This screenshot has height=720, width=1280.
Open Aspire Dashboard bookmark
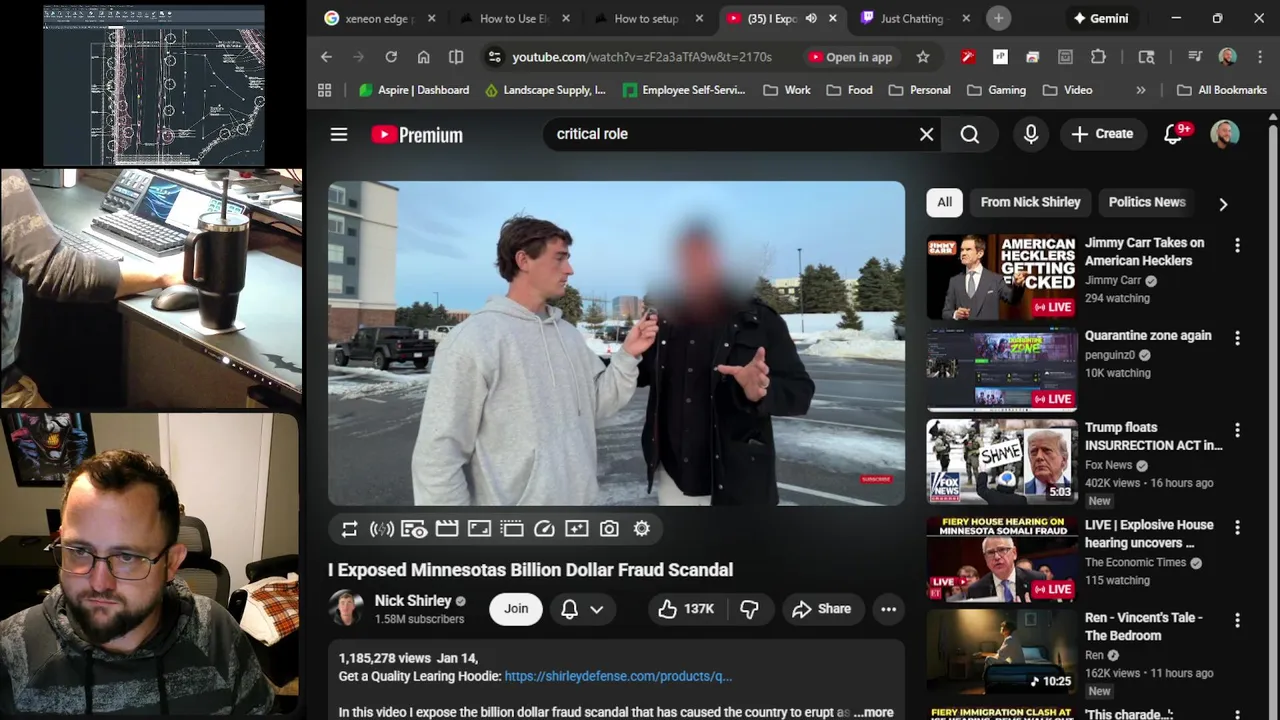coord(414,90)
